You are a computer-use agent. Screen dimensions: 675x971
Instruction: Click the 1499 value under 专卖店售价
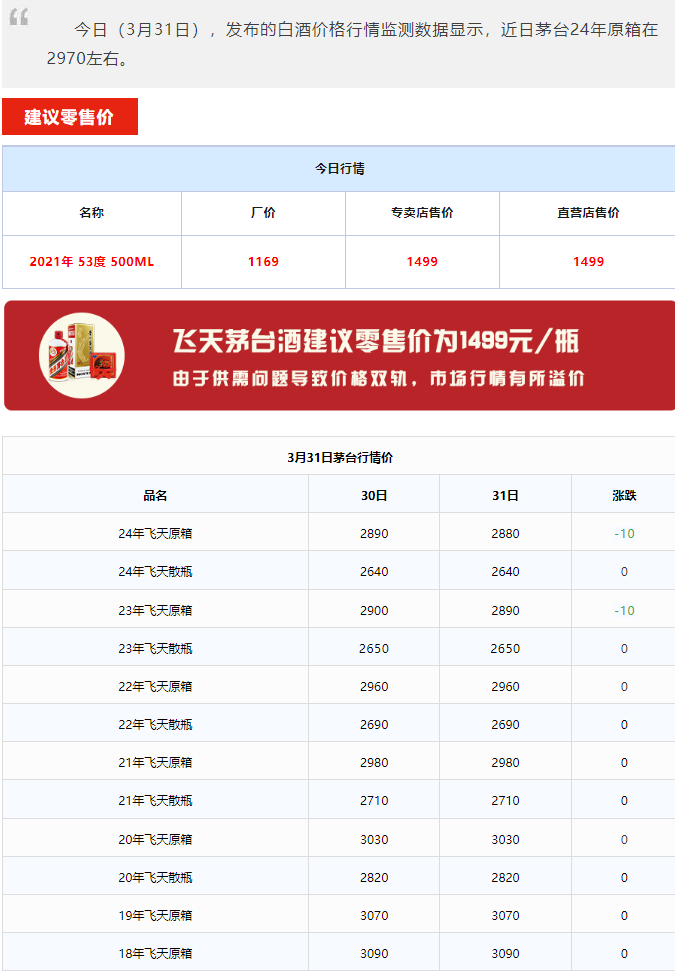[x=422, y=262]
